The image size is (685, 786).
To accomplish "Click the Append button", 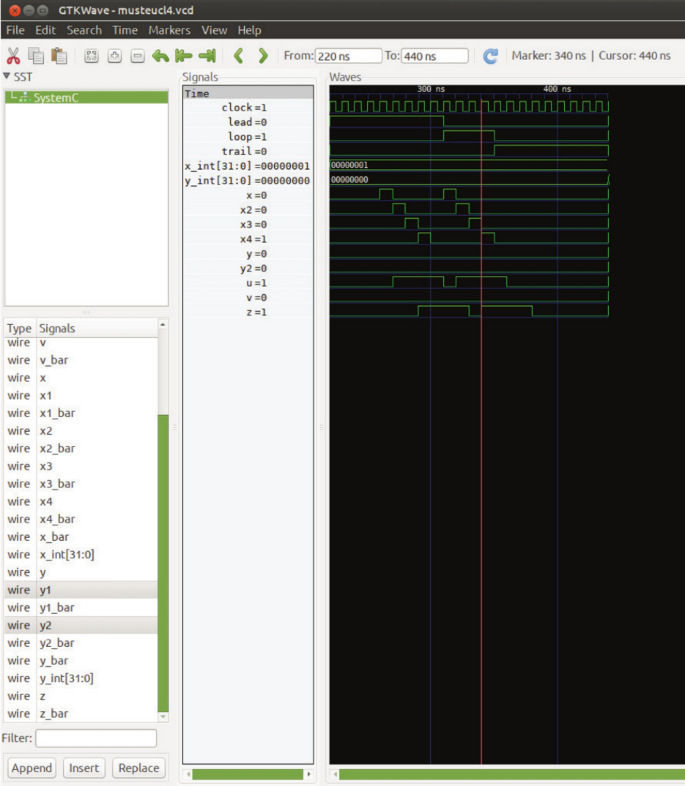I will [x=32, y=767].
